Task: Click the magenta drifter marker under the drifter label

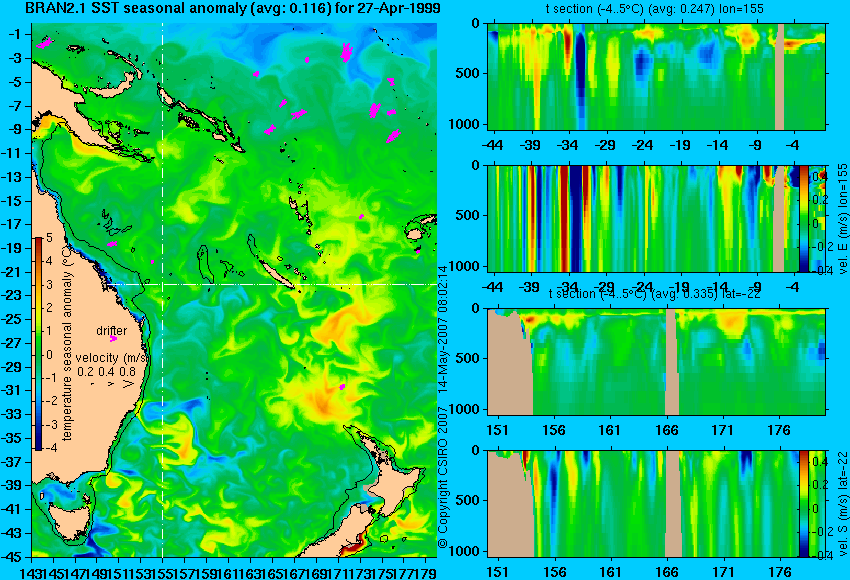Action: 113,339
